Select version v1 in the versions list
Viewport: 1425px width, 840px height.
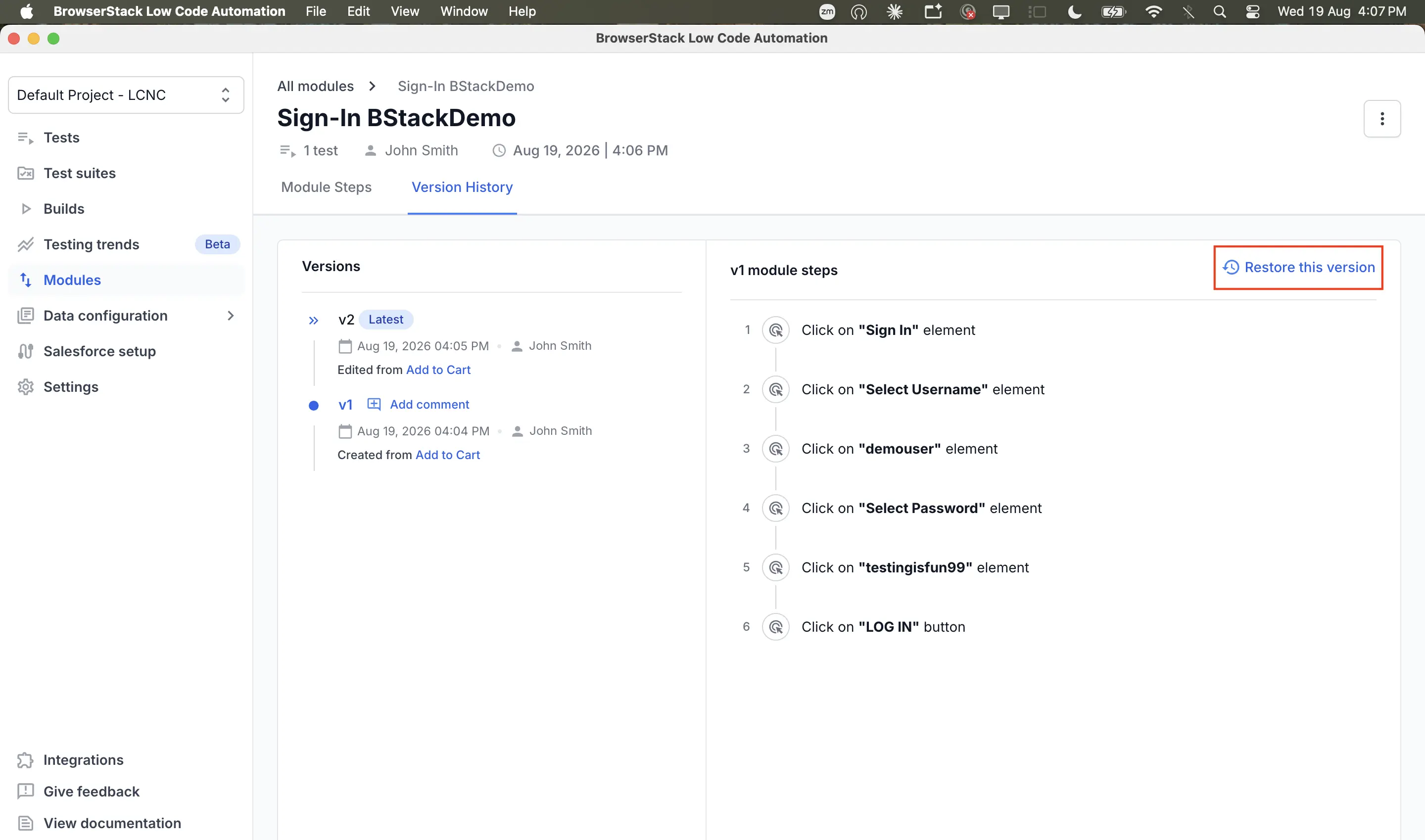[x=345, y=405]
